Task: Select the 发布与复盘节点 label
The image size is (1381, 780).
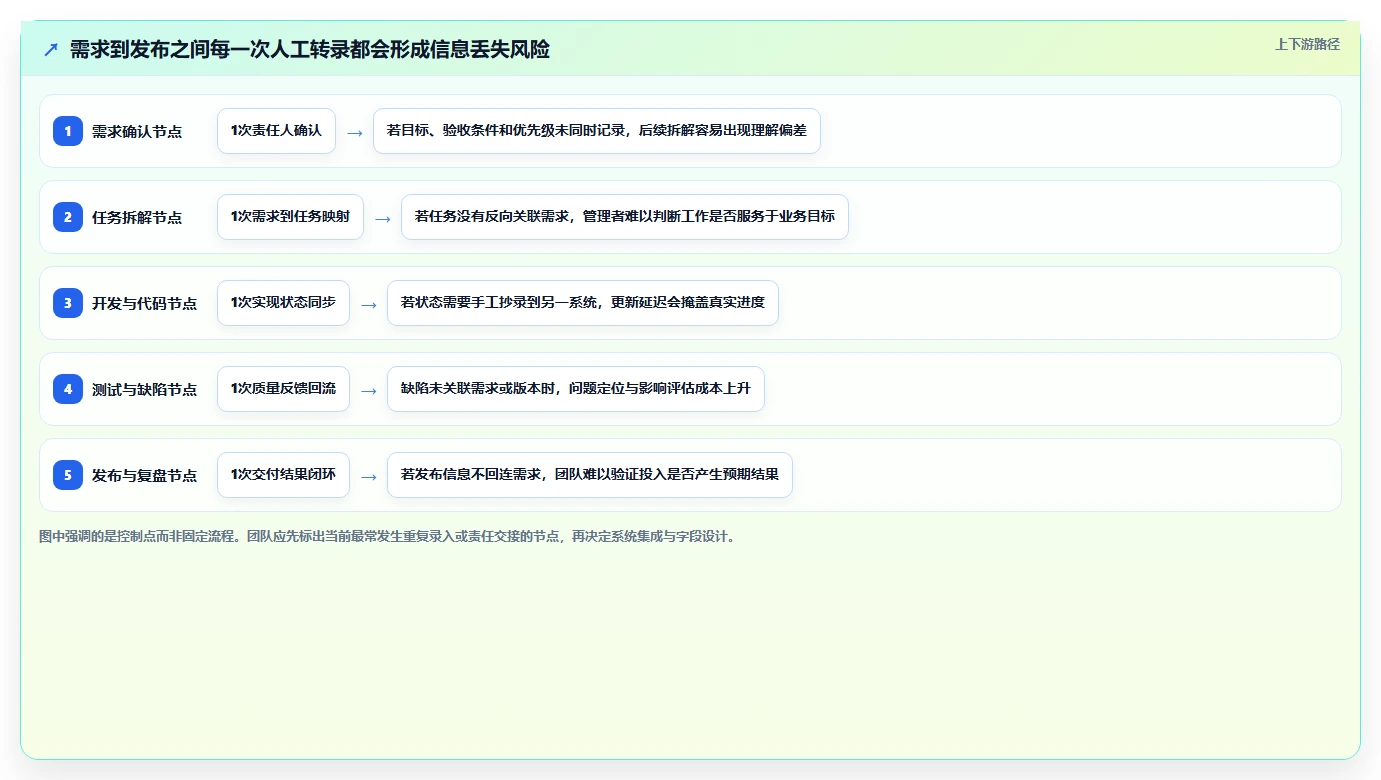Action: tap(145, 475)
